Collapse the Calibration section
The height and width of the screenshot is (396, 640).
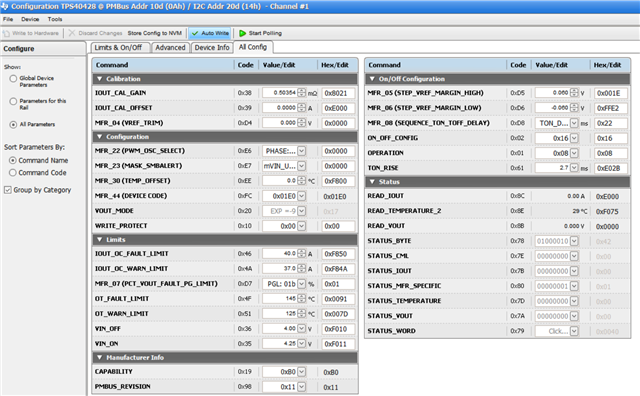[100, 79]
